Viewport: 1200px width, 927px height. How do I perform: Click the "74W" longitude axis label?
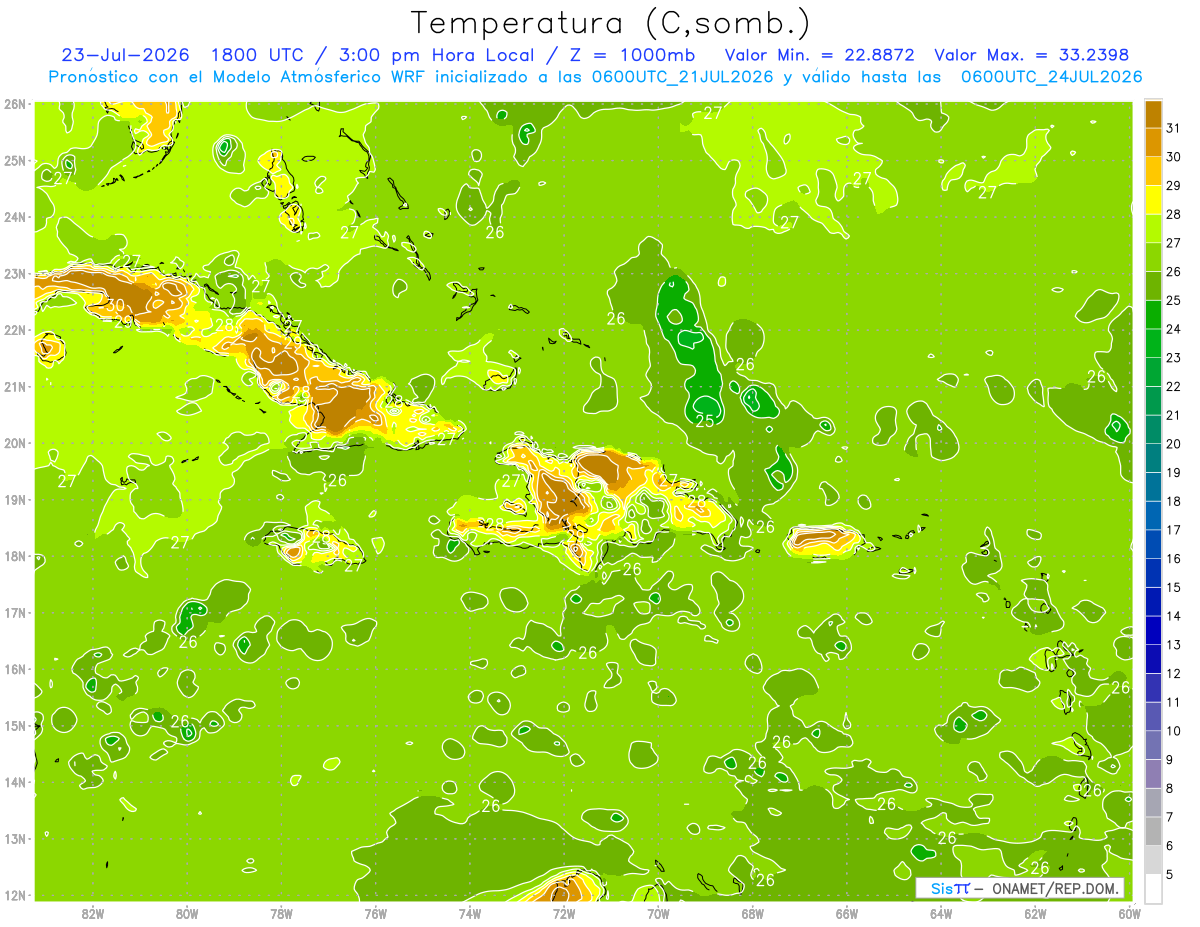pos(470,912)
